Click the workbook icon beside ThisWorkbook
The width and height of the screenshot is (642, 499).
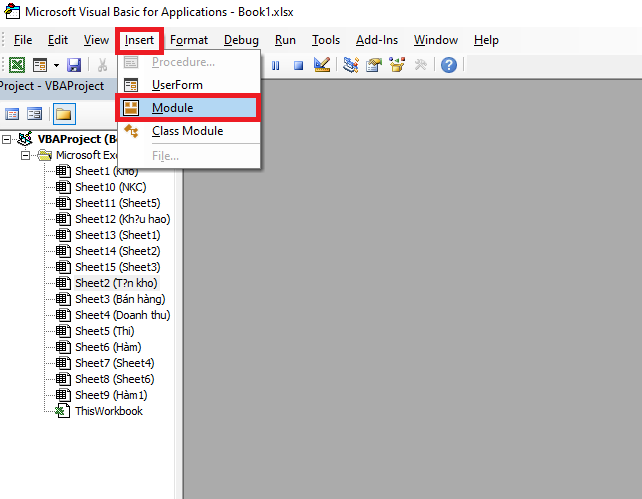coord(62,411)
